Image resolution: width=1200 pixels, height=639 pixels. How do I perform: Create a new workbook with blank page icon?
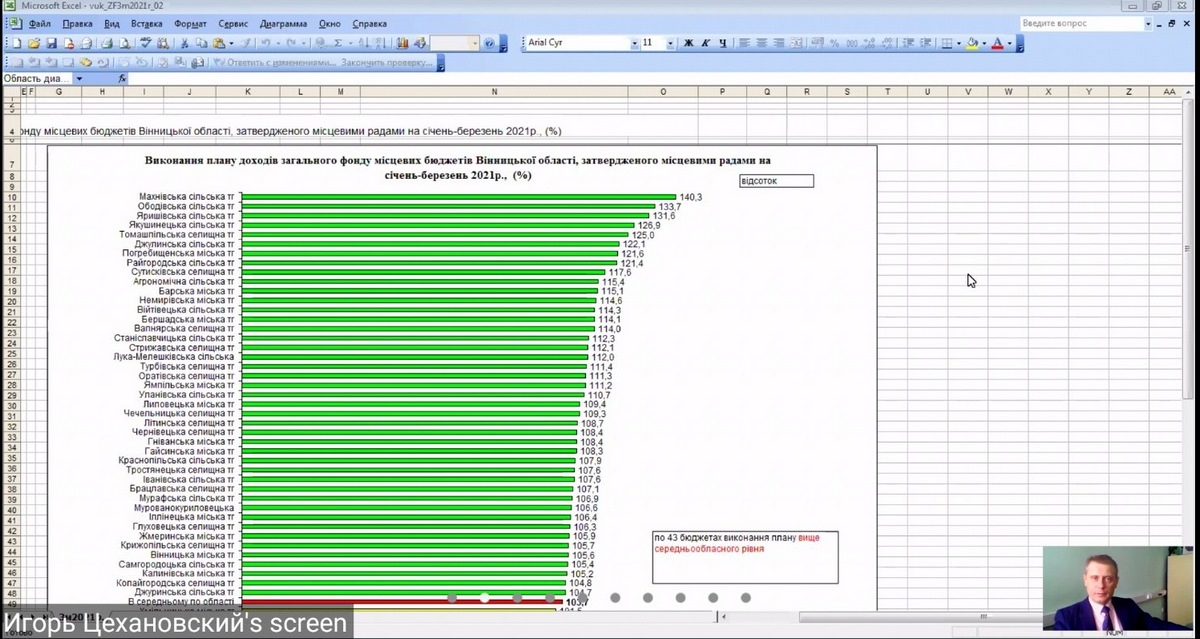pyautogui.click(x=17, y=43)
